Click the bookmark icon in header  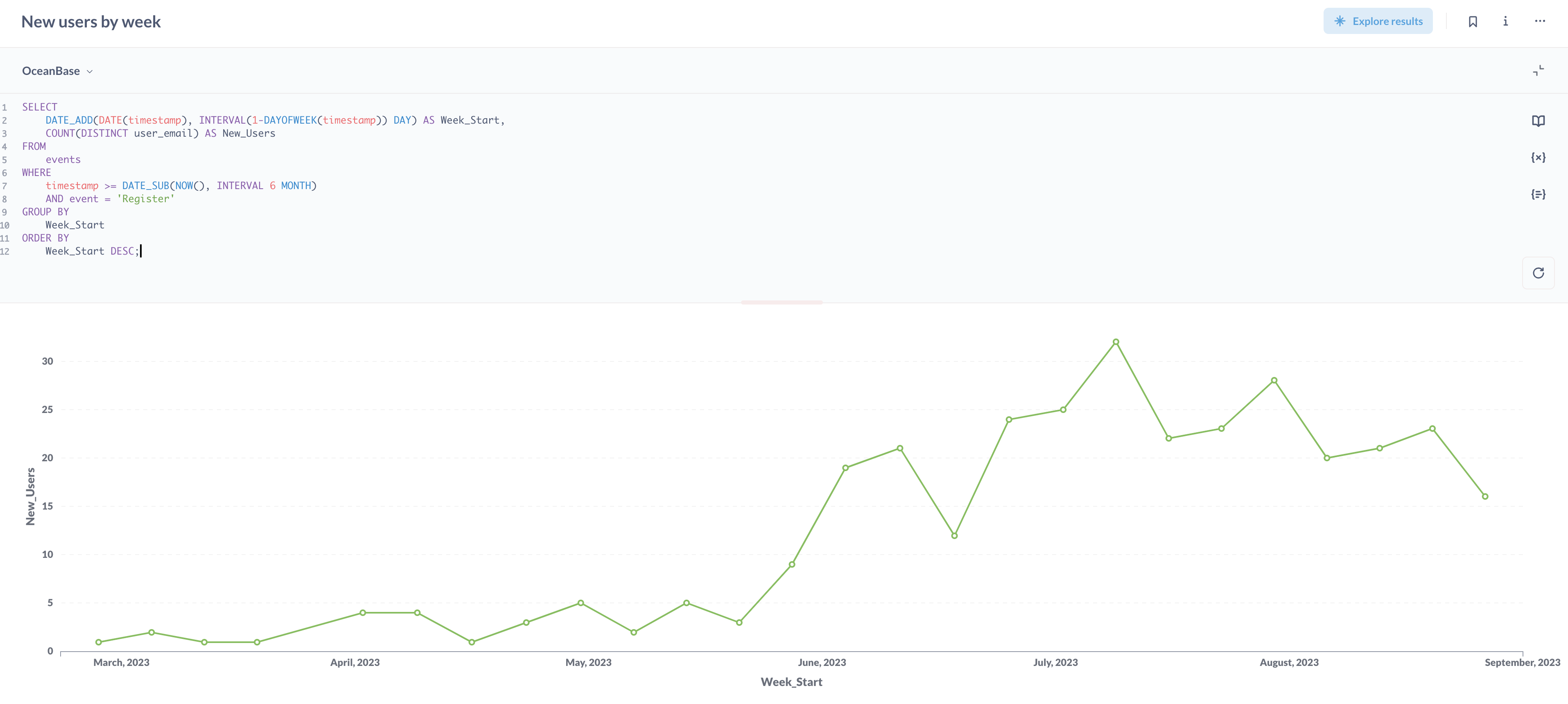[1473, 22]
